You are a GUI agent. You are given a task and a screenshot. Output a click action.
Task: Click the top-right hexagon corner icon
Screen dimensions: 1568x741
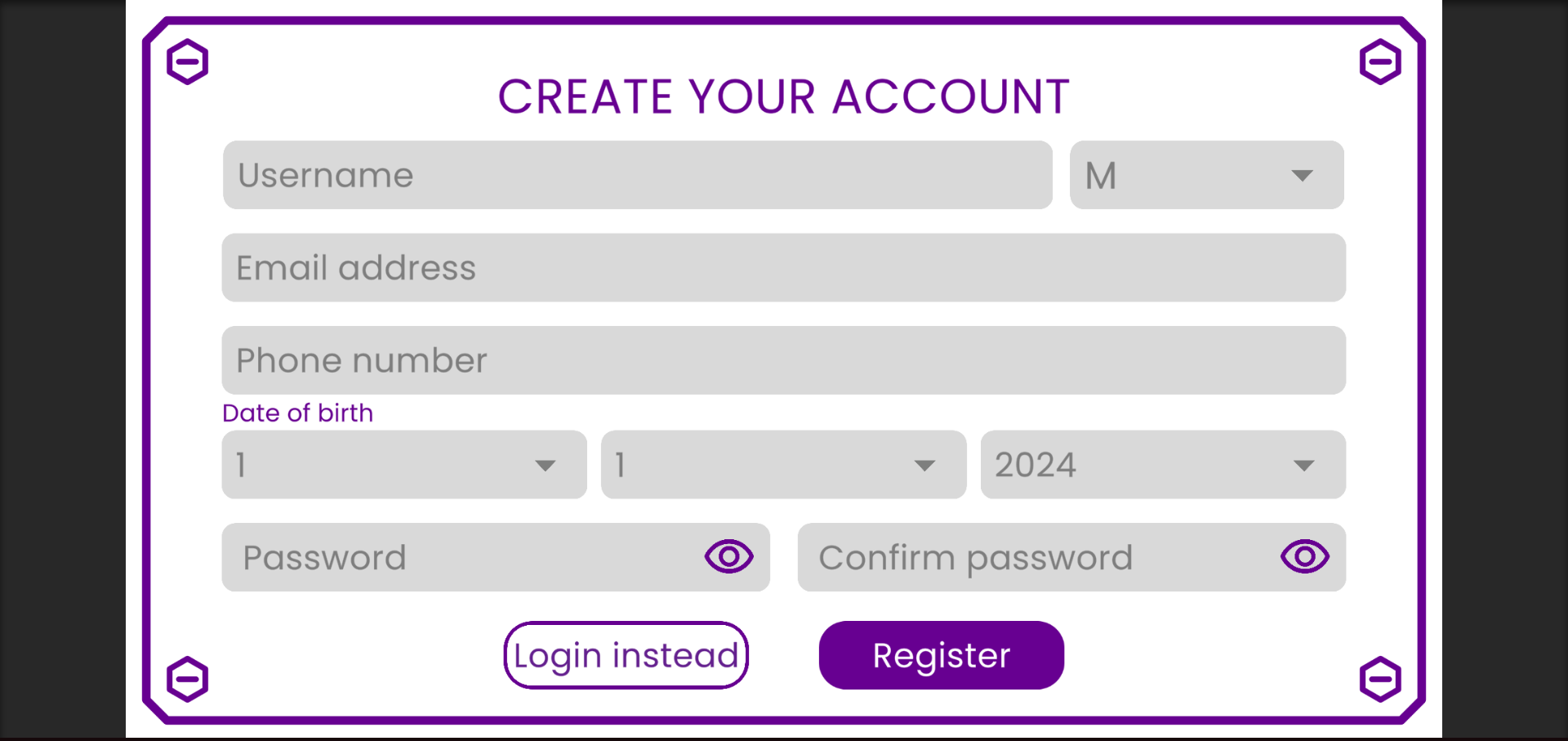click(1380, 61)
